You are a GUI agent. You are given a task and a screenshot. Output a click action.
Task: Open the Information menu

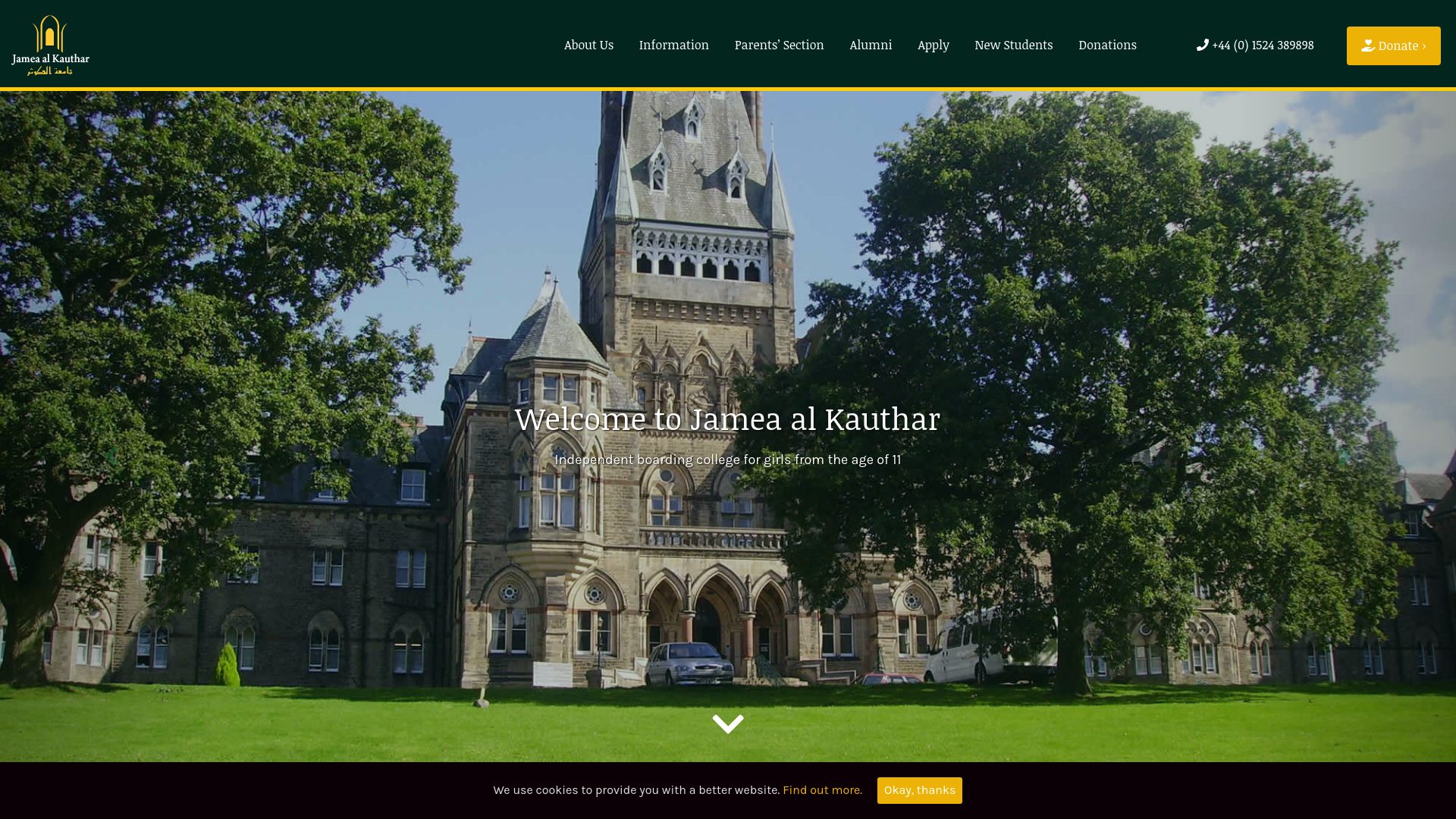coord(673,45)
